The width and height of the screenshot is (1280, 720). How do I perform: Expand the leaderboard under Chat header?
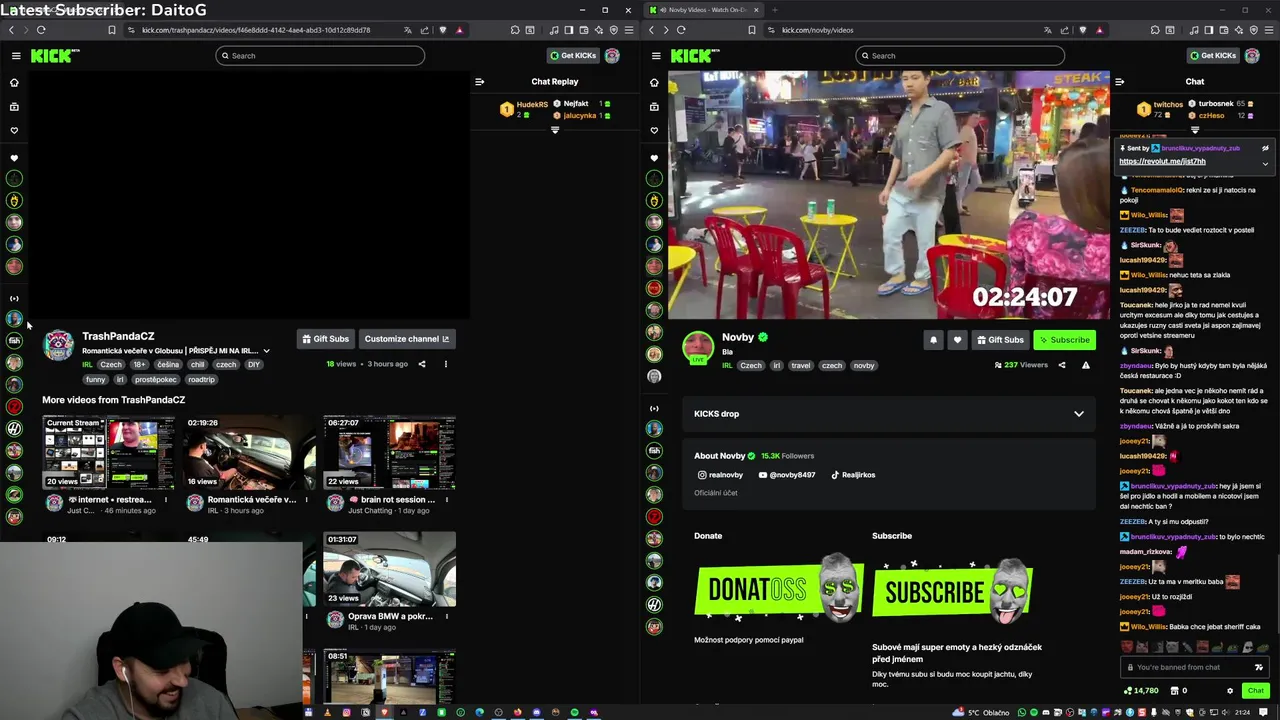(x=1195, y=130)
